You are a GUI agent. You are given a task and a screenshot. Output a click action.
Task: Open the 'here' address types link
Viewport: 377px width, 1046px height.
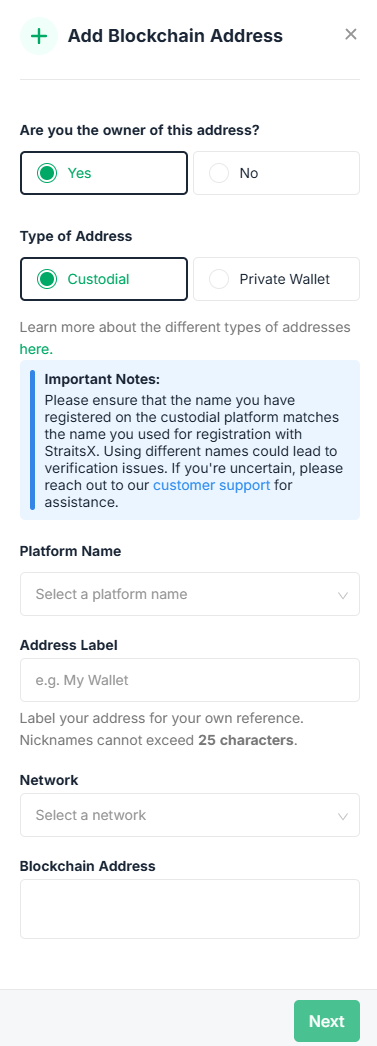coord(36,349)
